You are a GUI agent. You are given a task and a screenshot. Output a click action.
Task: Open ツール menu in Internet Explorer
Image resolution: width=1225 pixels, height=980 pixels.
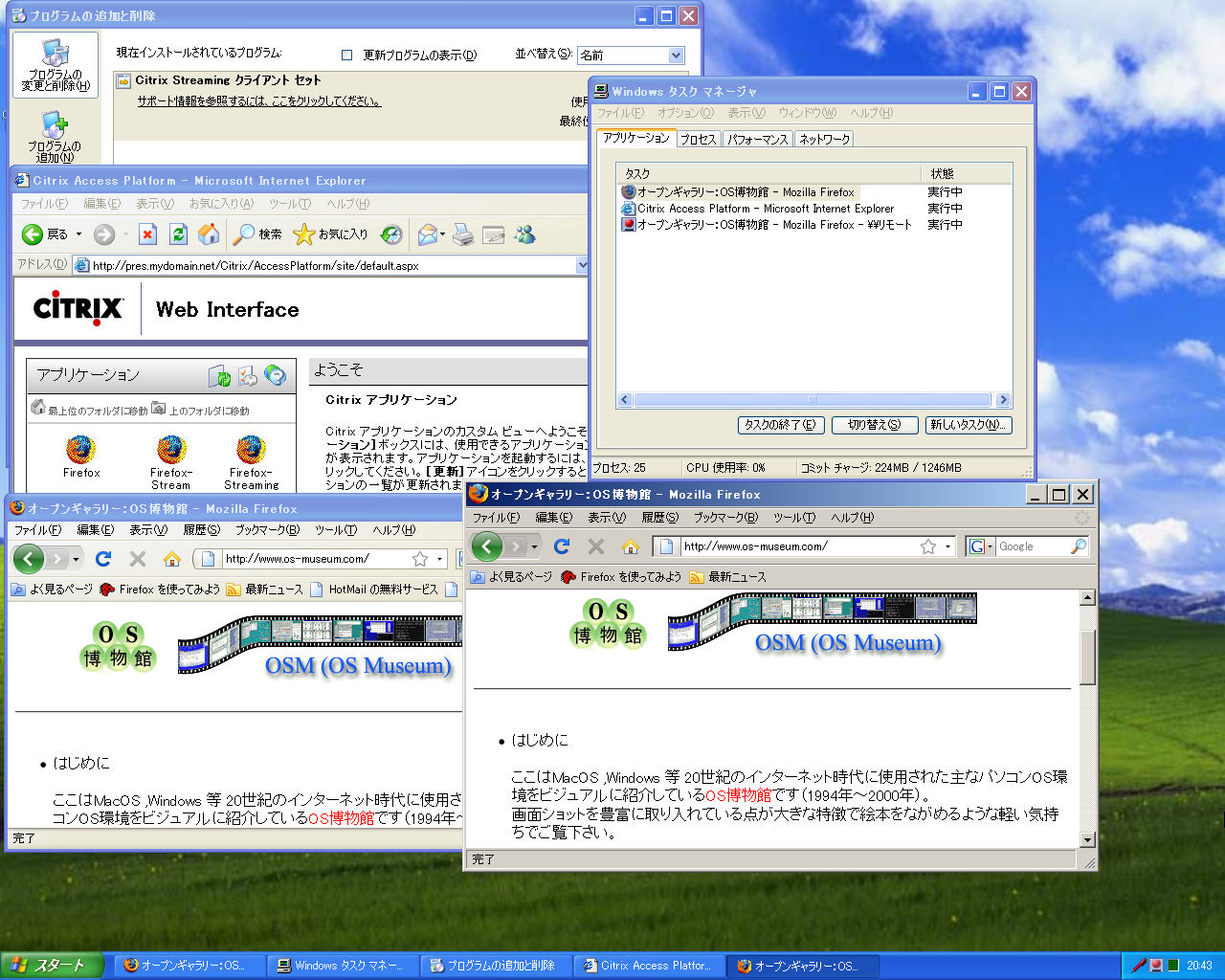point(290,204)
